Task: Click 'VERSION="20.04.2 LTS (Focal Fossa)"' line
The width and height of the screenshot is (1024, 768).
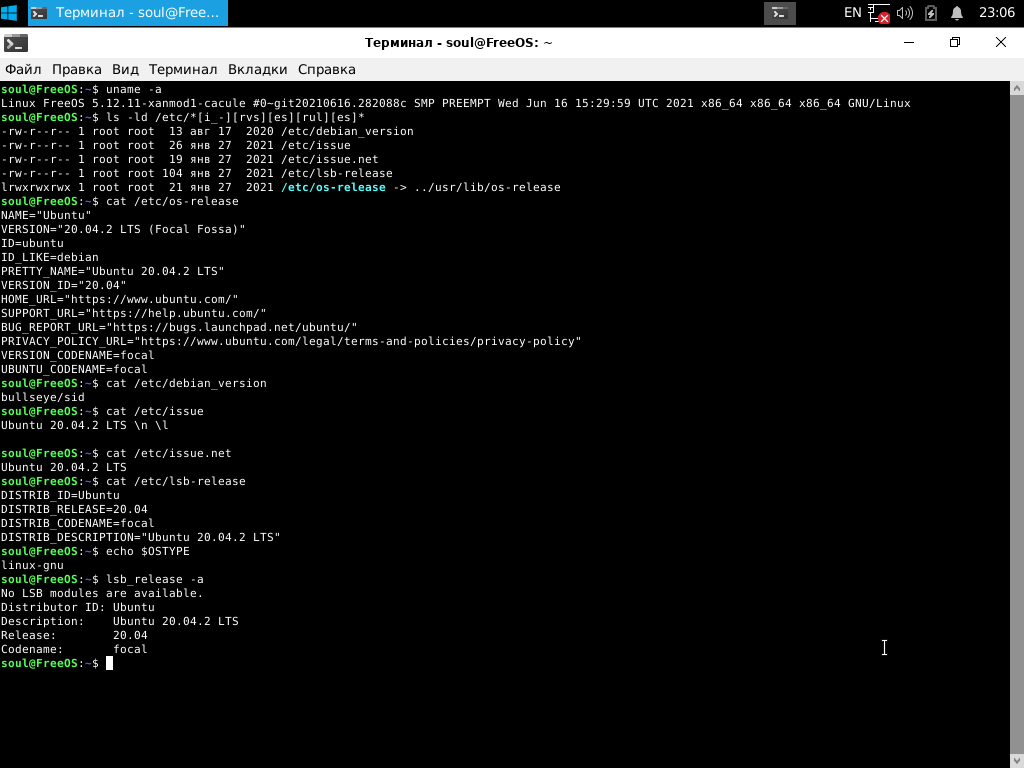Action: click(x=123, y=229)
